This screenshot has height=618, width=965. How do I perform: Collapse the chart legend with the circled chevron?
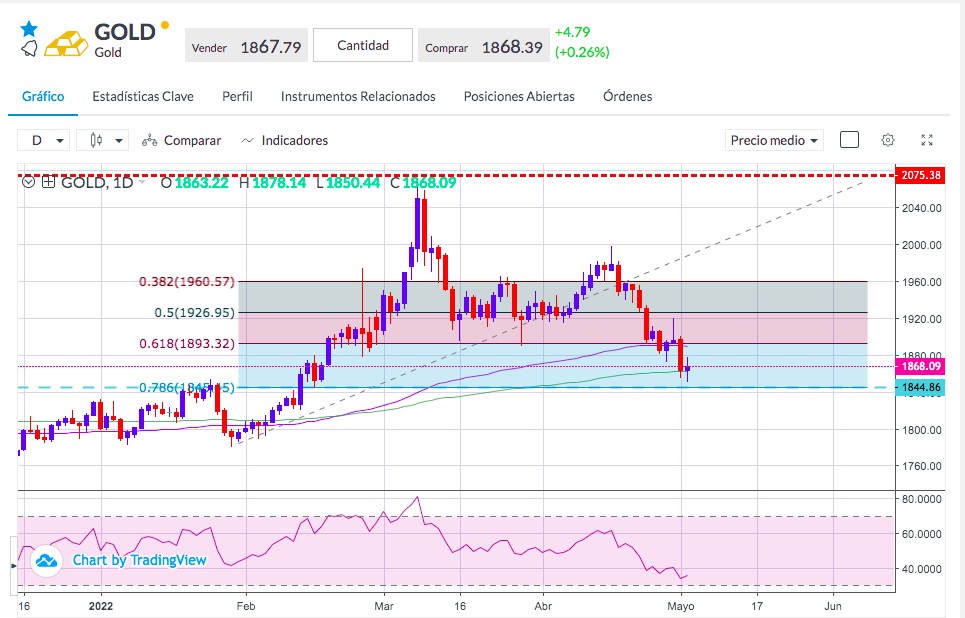[x=28, y=182]
